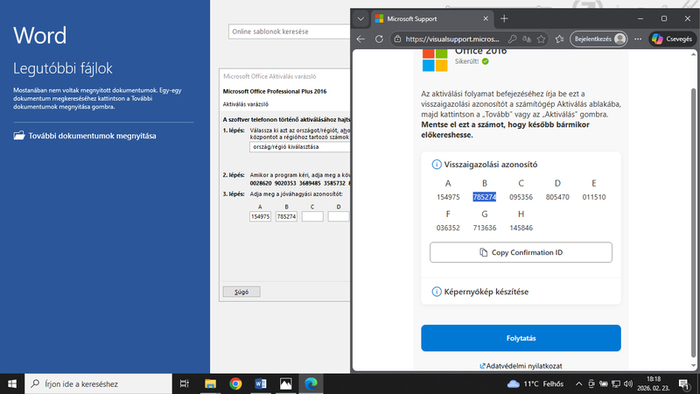The image size is (700, 394).
Task: Click field A in activation wizard
Action: [260, 216]
